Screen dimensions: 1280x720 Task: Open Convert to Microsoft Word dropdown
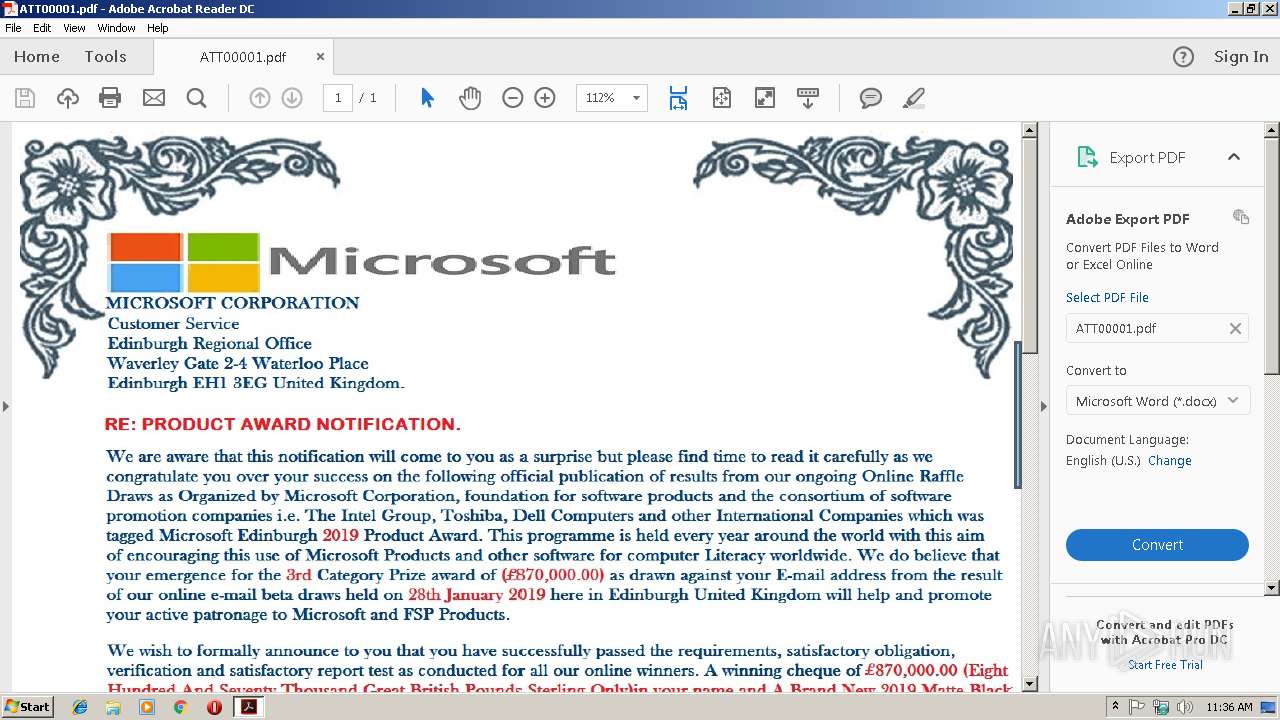1157,401
